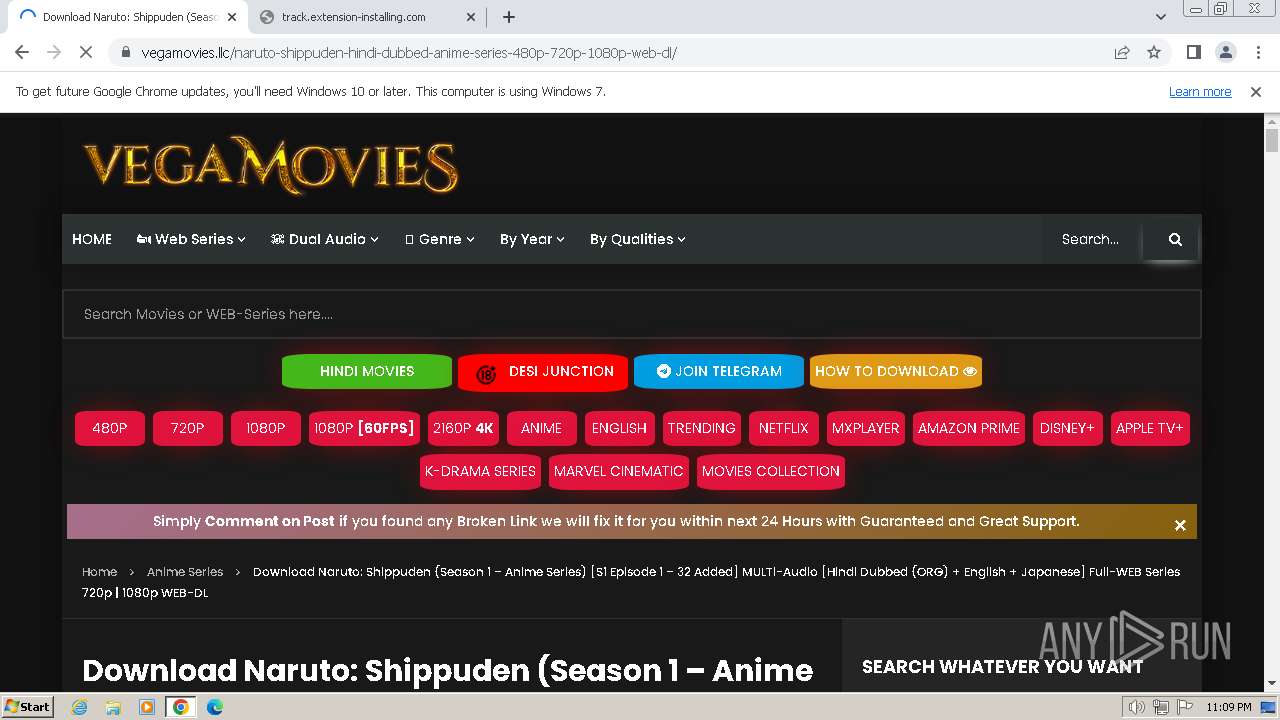
Task: Click the Home breadcrumb link
Action: click(99, 572)
